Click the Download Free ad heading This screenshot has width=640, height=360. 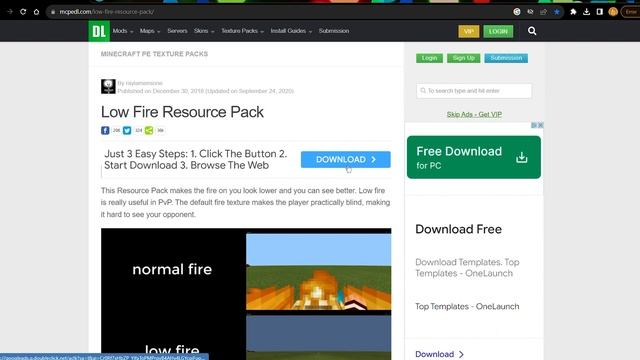[x=458, y=229]
